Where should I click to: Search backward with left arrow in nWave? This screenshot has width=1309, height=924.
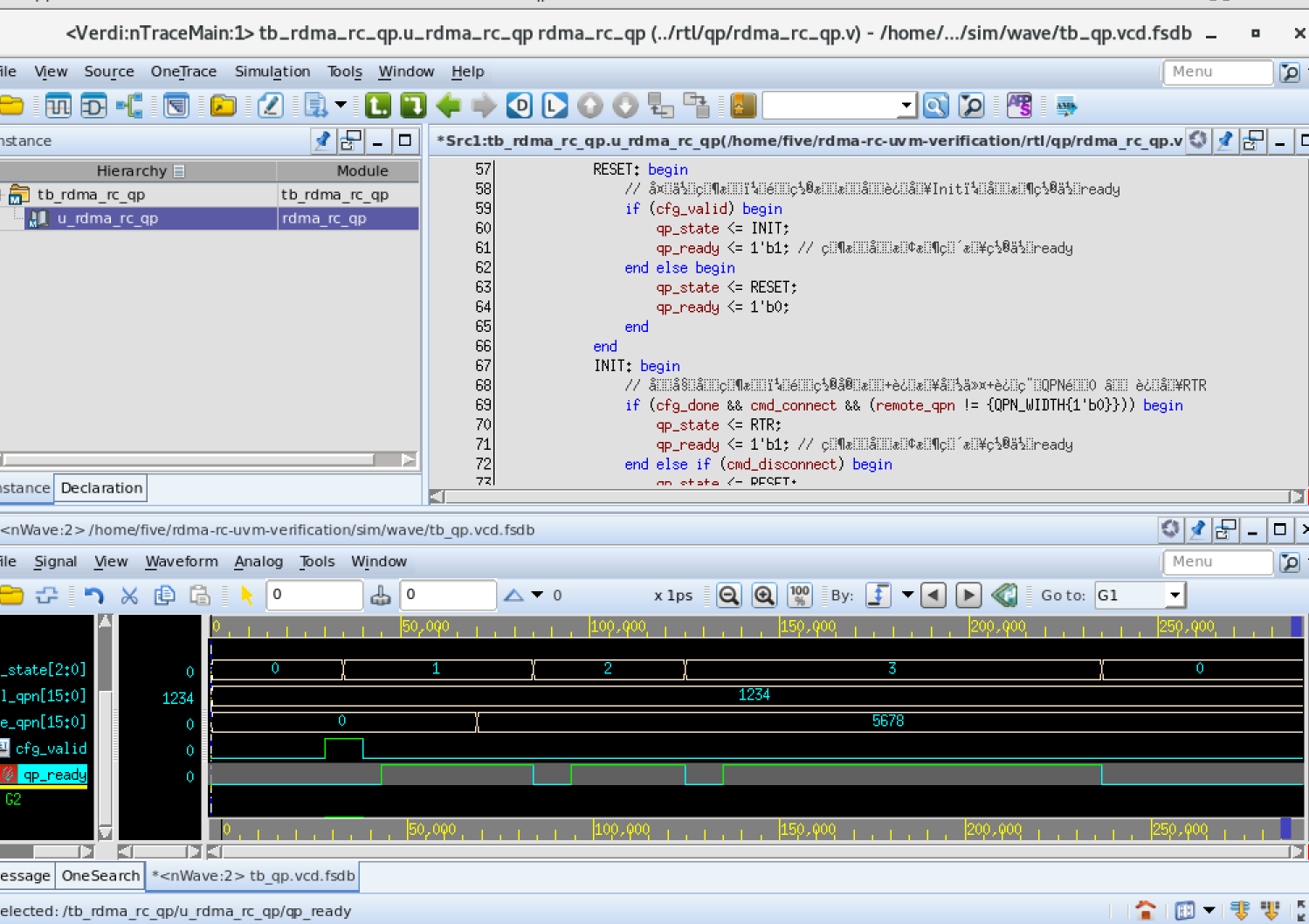(933, 595)
